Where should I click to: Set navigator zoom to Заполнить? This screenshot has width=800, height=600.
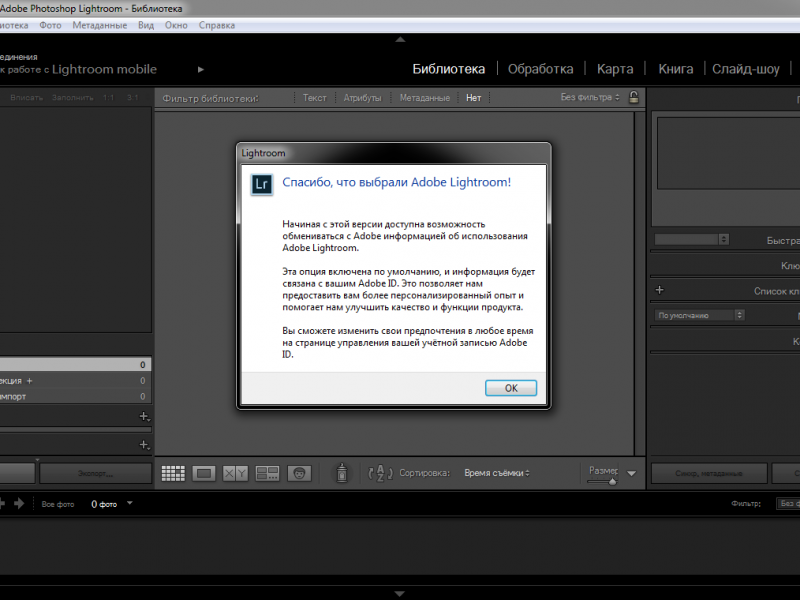(72, 97)
